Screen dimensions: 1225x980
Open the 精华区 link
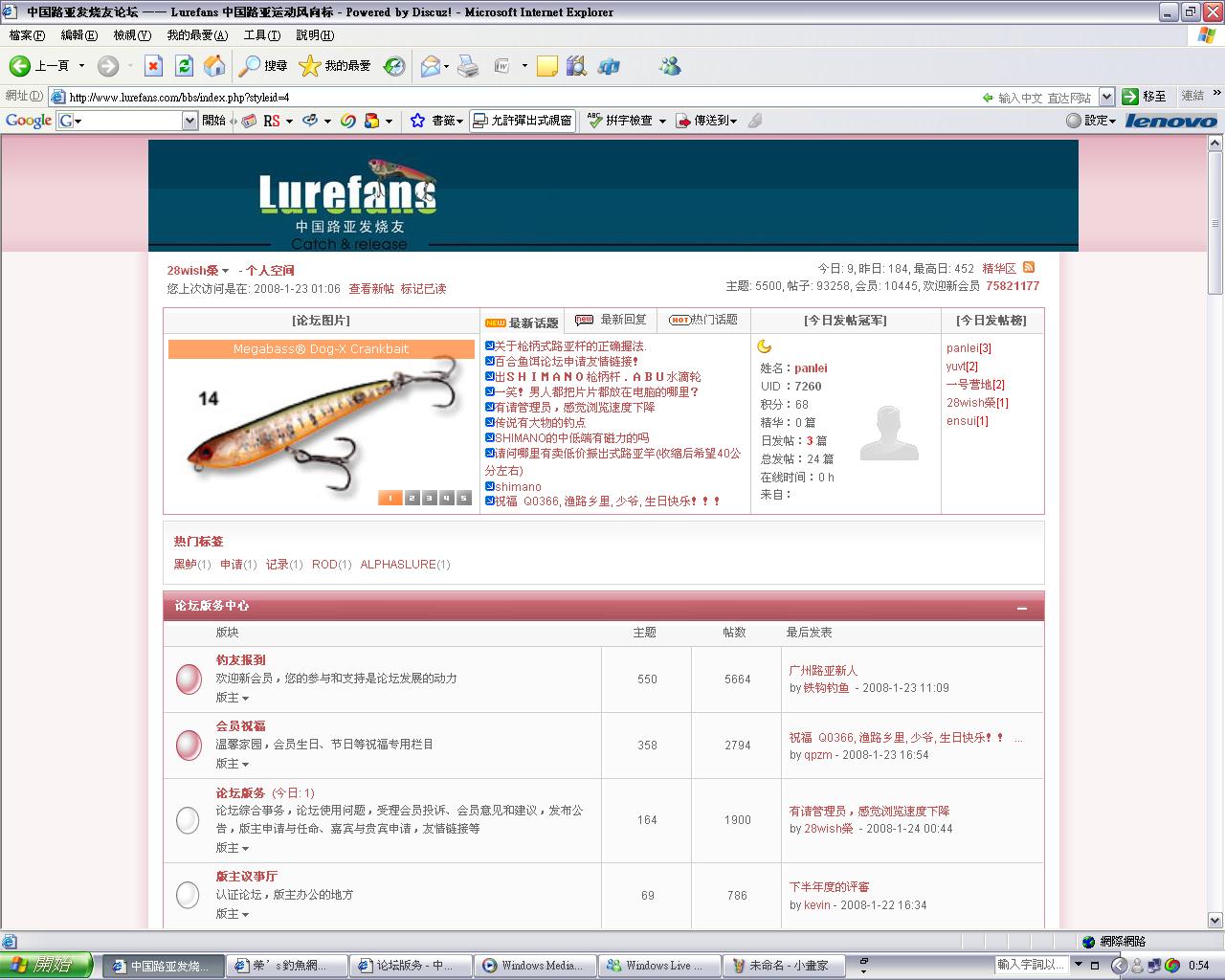999,269
